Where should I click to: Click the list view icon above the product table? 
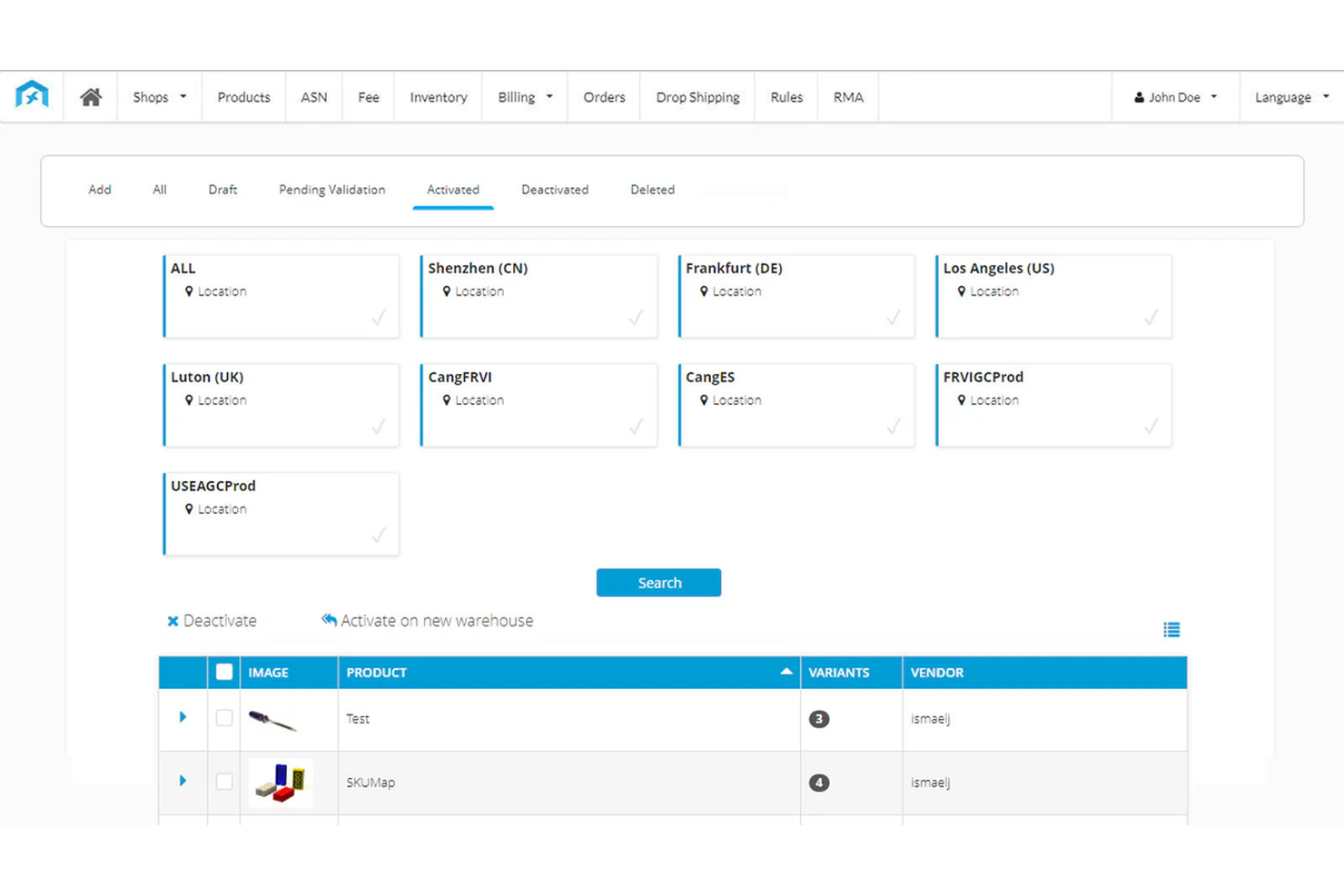pos(1171,628)
